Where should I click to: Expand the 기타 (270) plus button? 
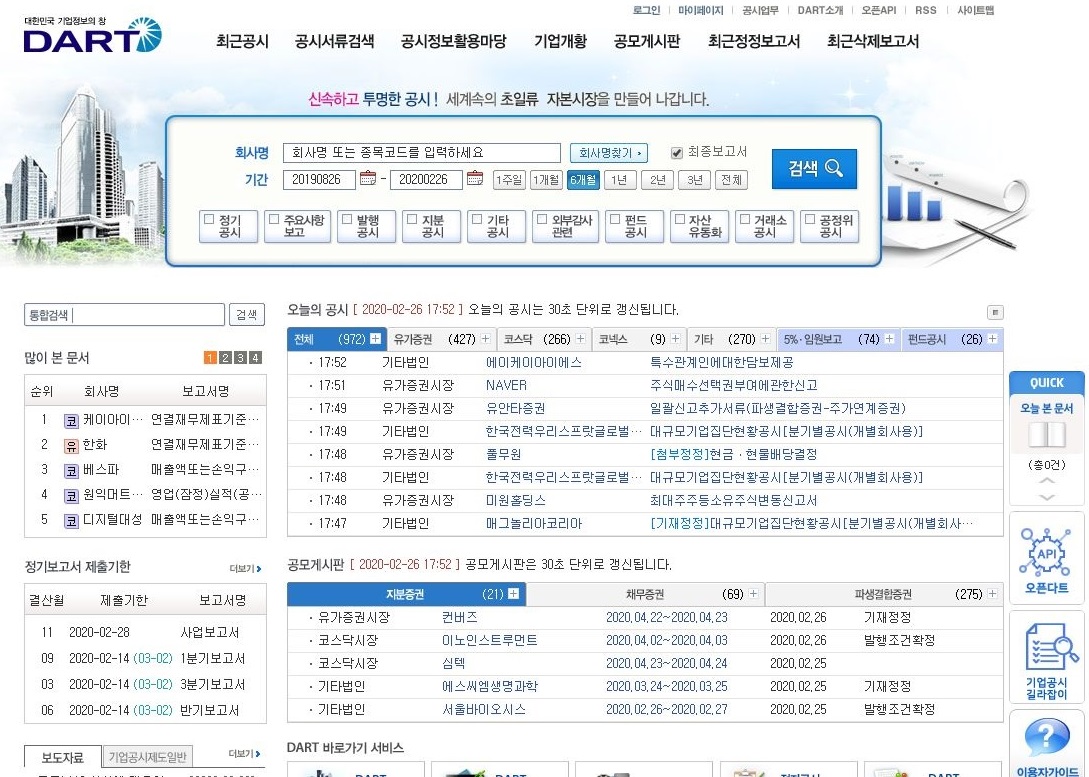(765, 339)
